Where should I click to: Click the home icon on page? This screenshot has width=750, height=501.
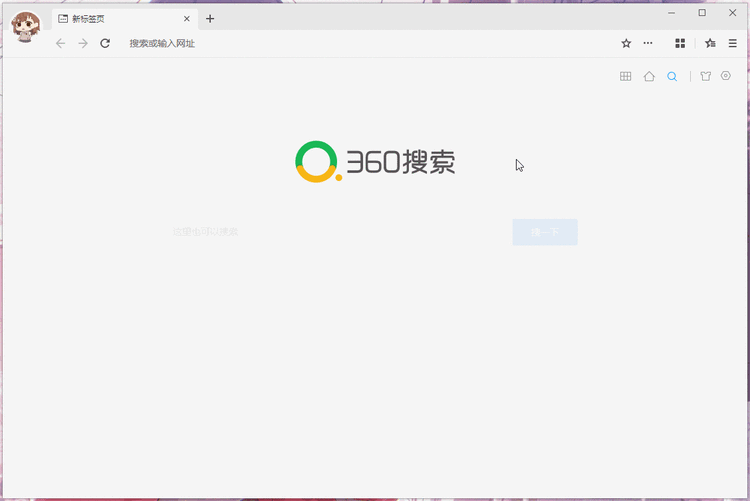point(649,76)
